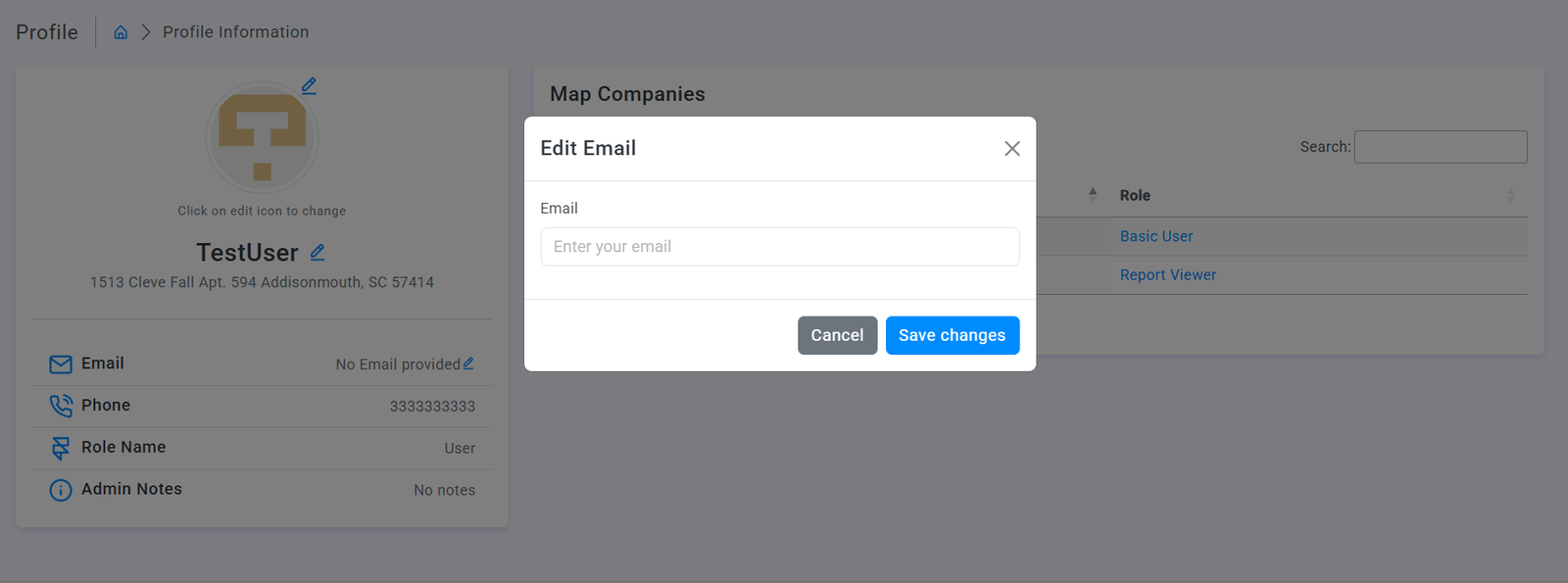Click the profile avatar image
Image resolution: width=1568 pixels, height=583 pixels.
coord(262,137)
